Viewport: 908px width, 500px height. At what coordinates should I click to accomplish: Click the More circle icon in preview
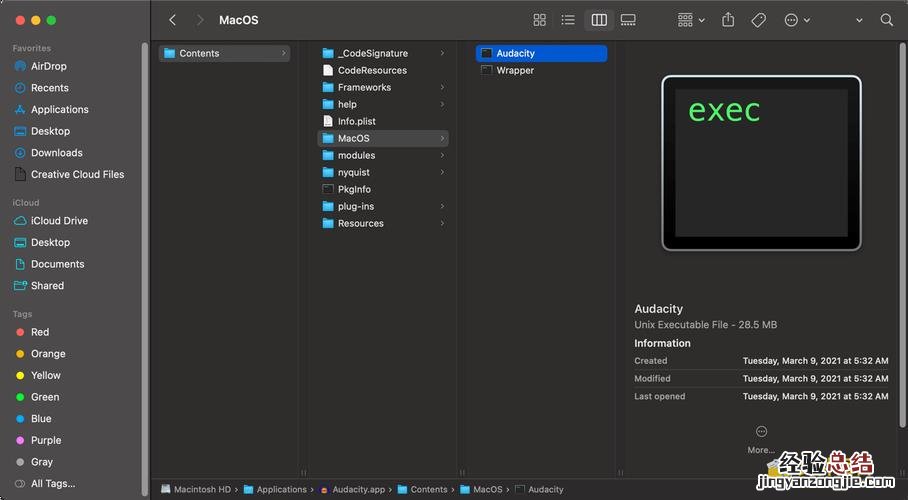(761, 431)
